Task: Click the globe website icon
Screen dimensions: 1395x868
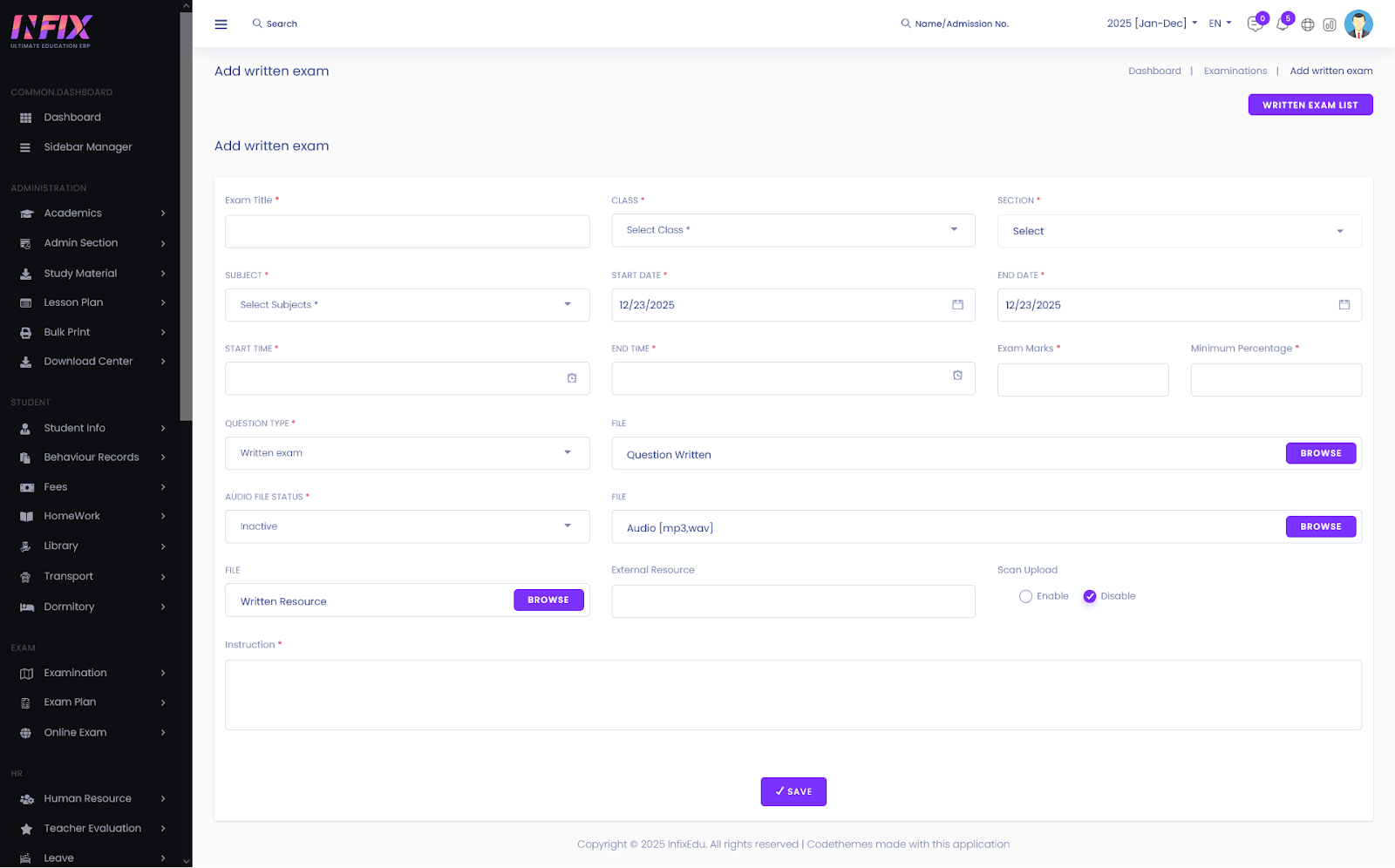Action: [x=1308, y=25]
